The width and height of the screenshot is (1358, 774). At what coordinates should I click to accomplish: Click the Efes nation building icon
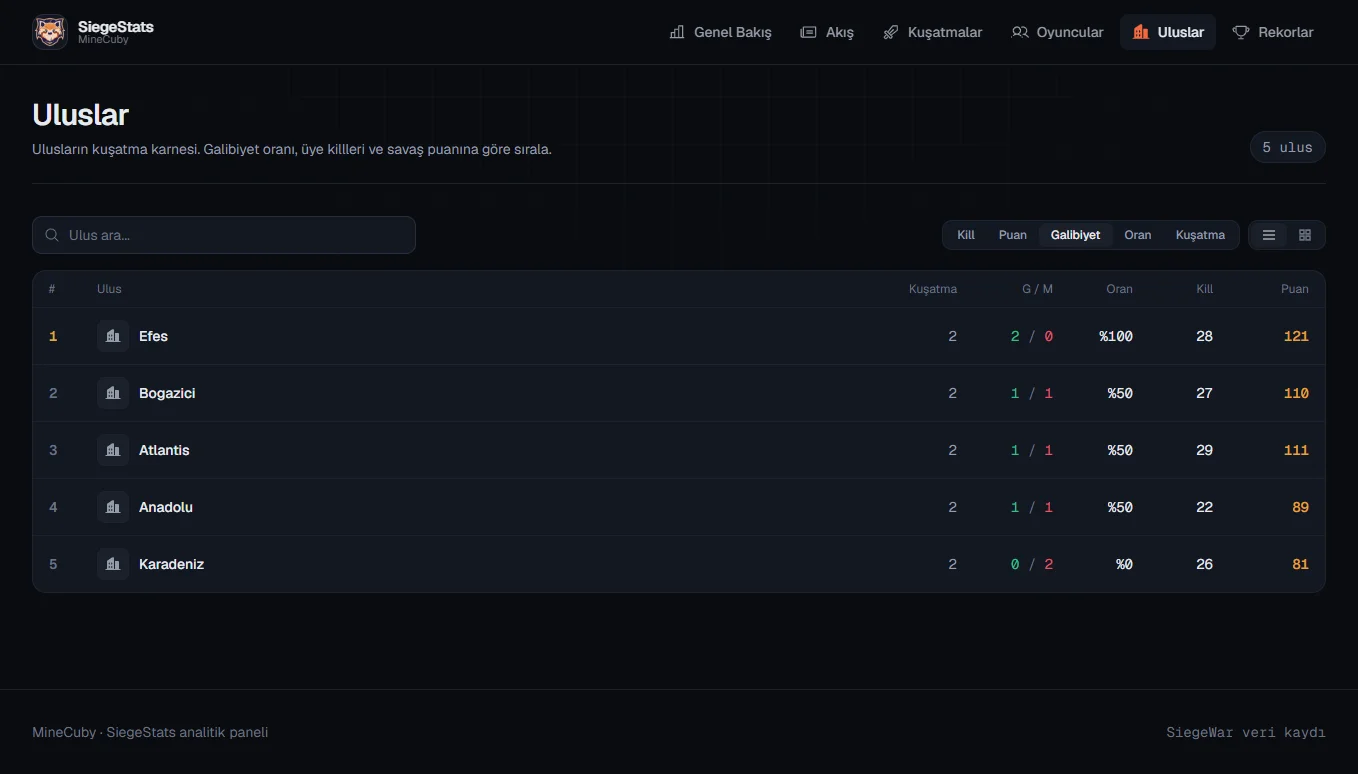(x=113, y=336)
